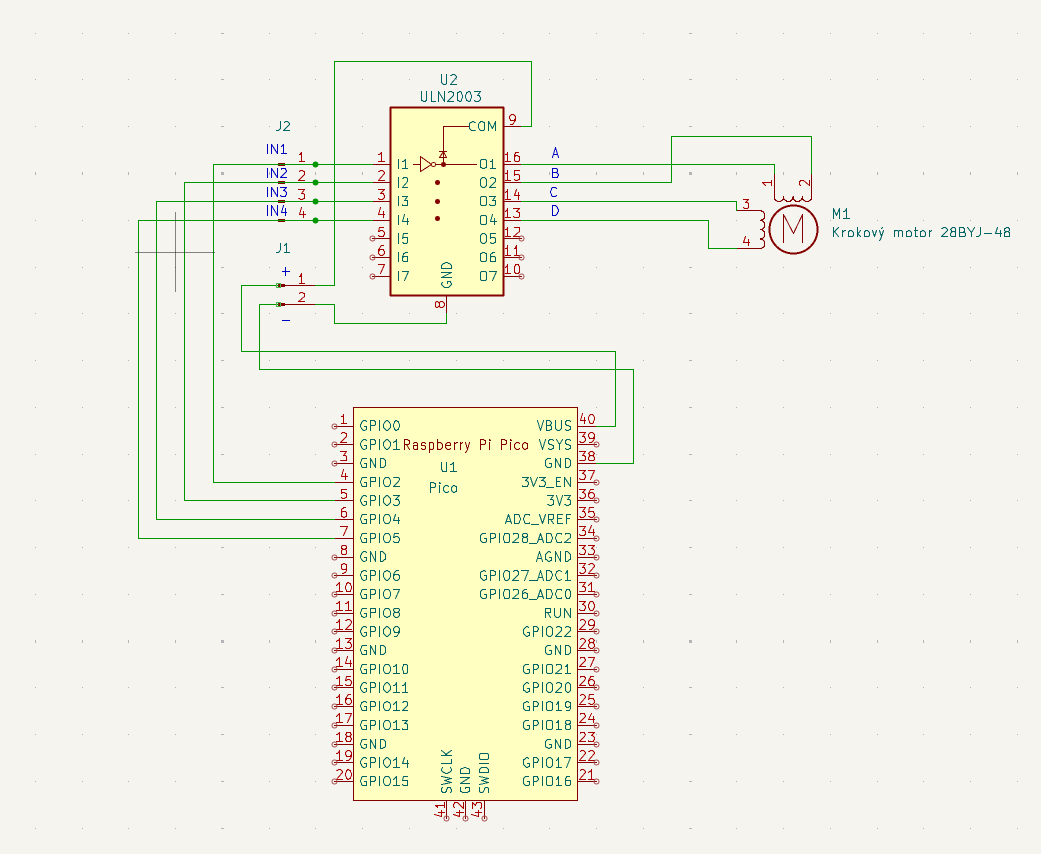Screen dimensions: 1041x854
Task: Select the U2 reference designator
Action: tap(448, 79)
